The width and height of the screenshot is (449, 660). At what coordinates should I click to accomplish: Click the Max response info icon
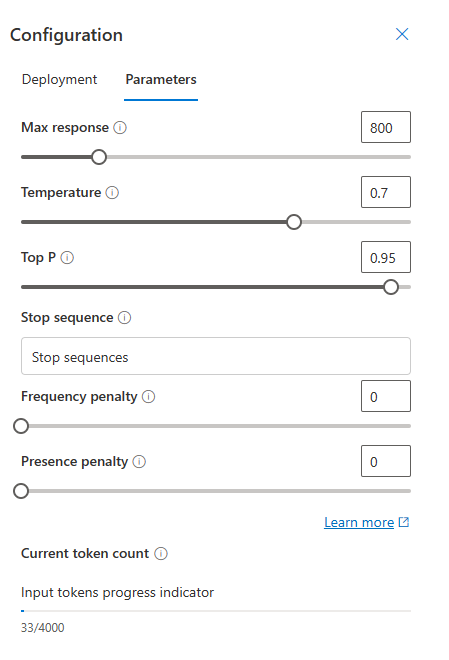[x=120, y=128]
